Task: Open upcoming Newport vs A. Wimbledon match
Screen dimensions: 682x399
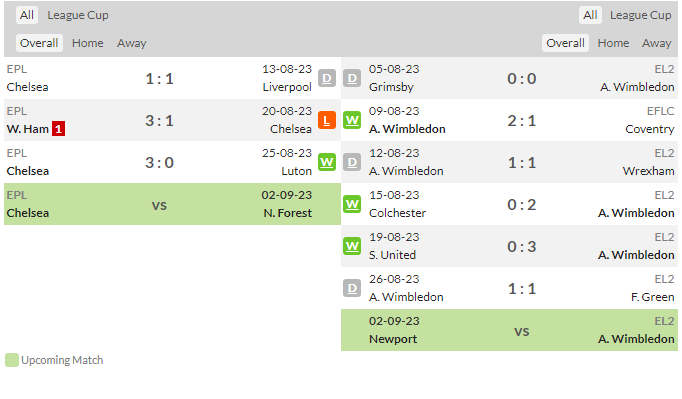Action: pyautogui.click(x=509, y=330)
